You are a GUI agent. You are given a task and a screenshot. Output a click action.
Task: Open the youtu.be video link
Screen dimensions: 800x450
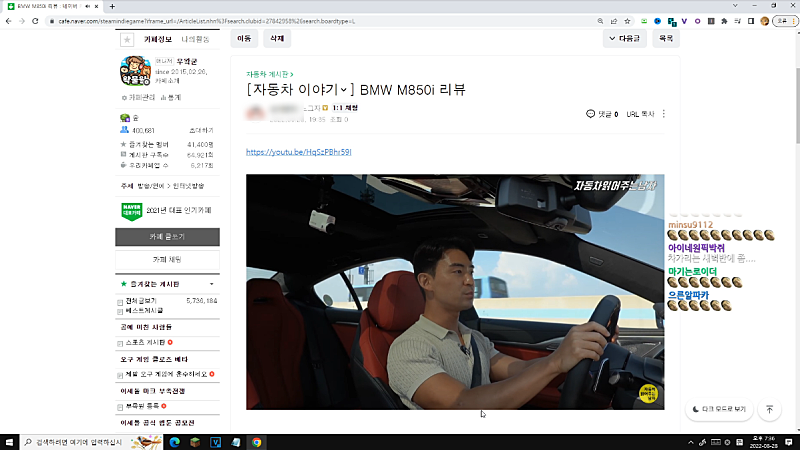coord(298,152)
